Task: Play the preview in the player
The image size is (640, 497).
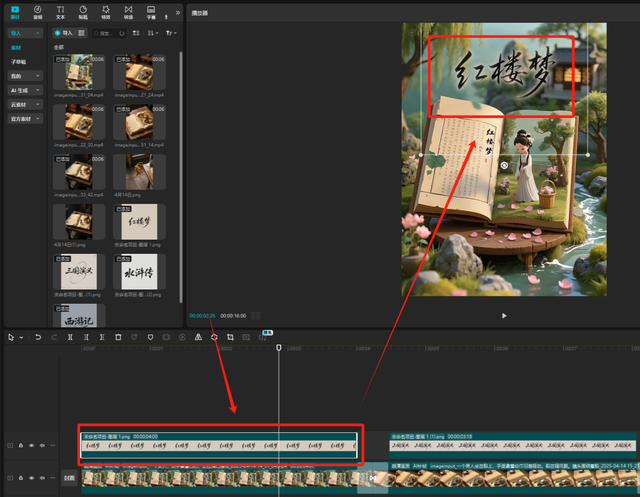Action: point(504,315)
